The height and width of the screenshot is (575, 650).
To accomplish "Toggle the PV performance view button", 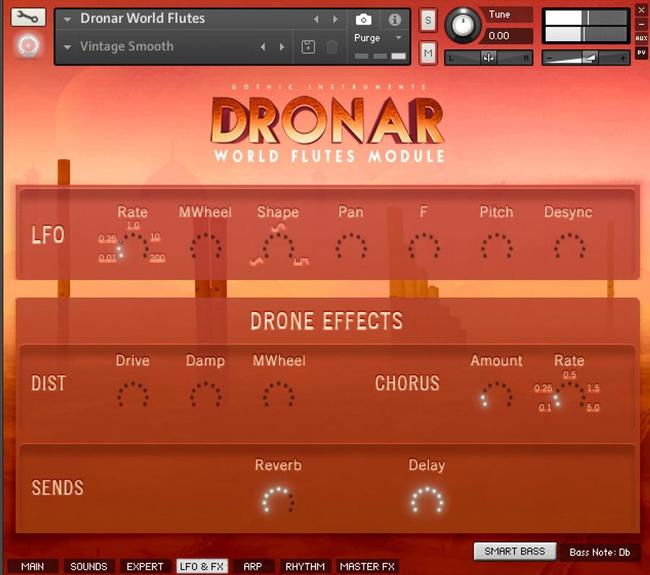I will [x=641, y=53].
